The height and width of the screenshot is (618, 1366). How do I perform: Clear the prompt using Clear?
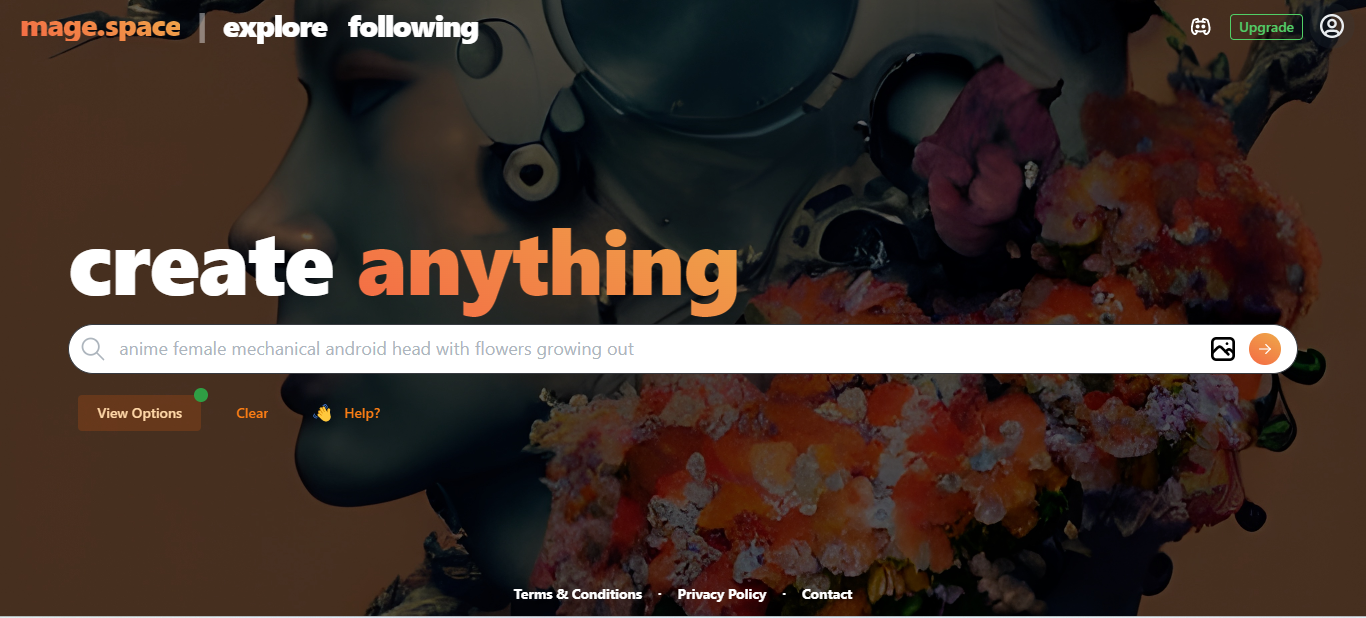[x=252, y=413]
